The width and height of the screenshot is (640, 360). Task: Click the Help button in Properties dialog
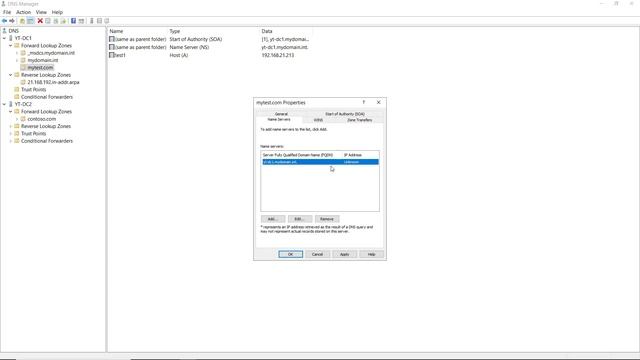pyautogui.click(x=371, y=254)
